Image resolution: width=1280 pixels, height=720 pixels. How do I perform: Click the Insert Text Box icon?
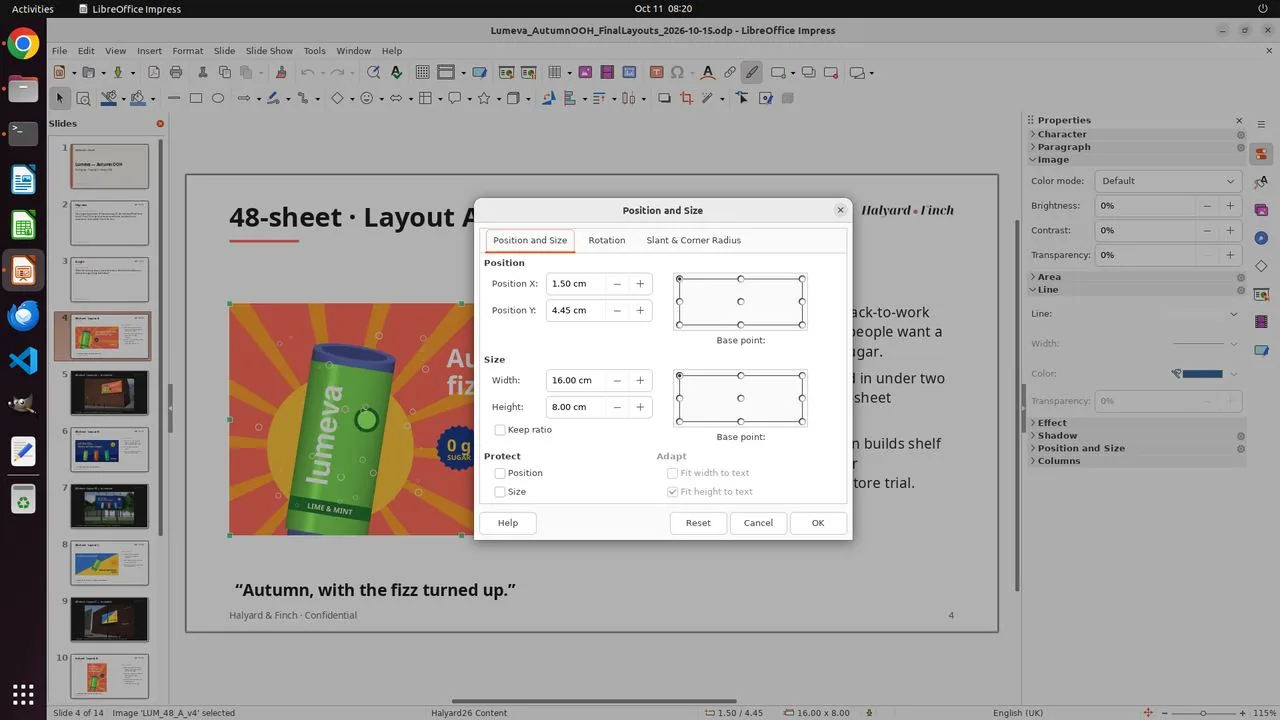tap(656, 72)
